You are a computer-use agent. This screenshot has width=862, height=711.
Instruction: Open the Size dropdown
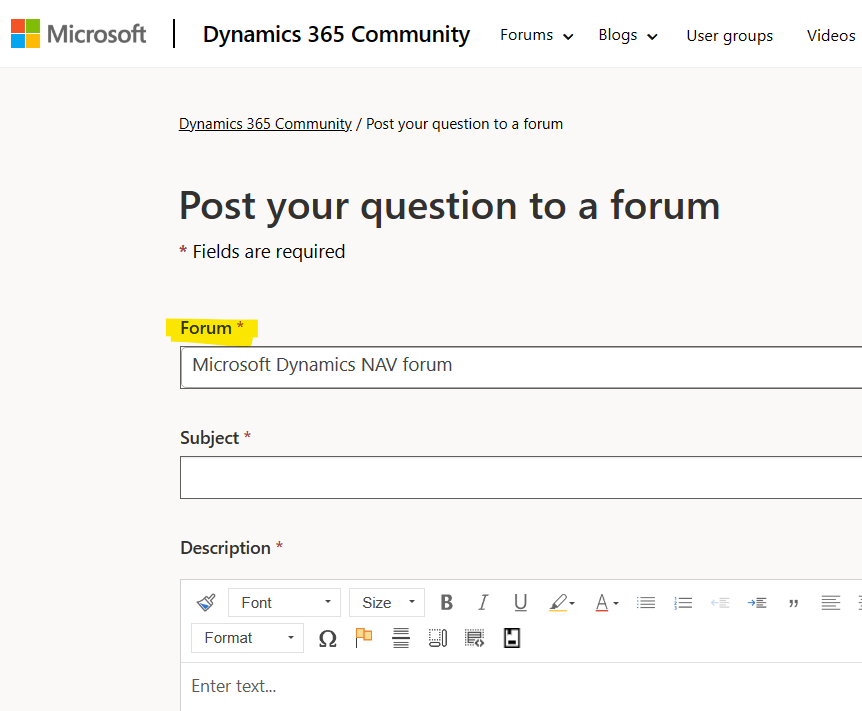tap(387, 603)
